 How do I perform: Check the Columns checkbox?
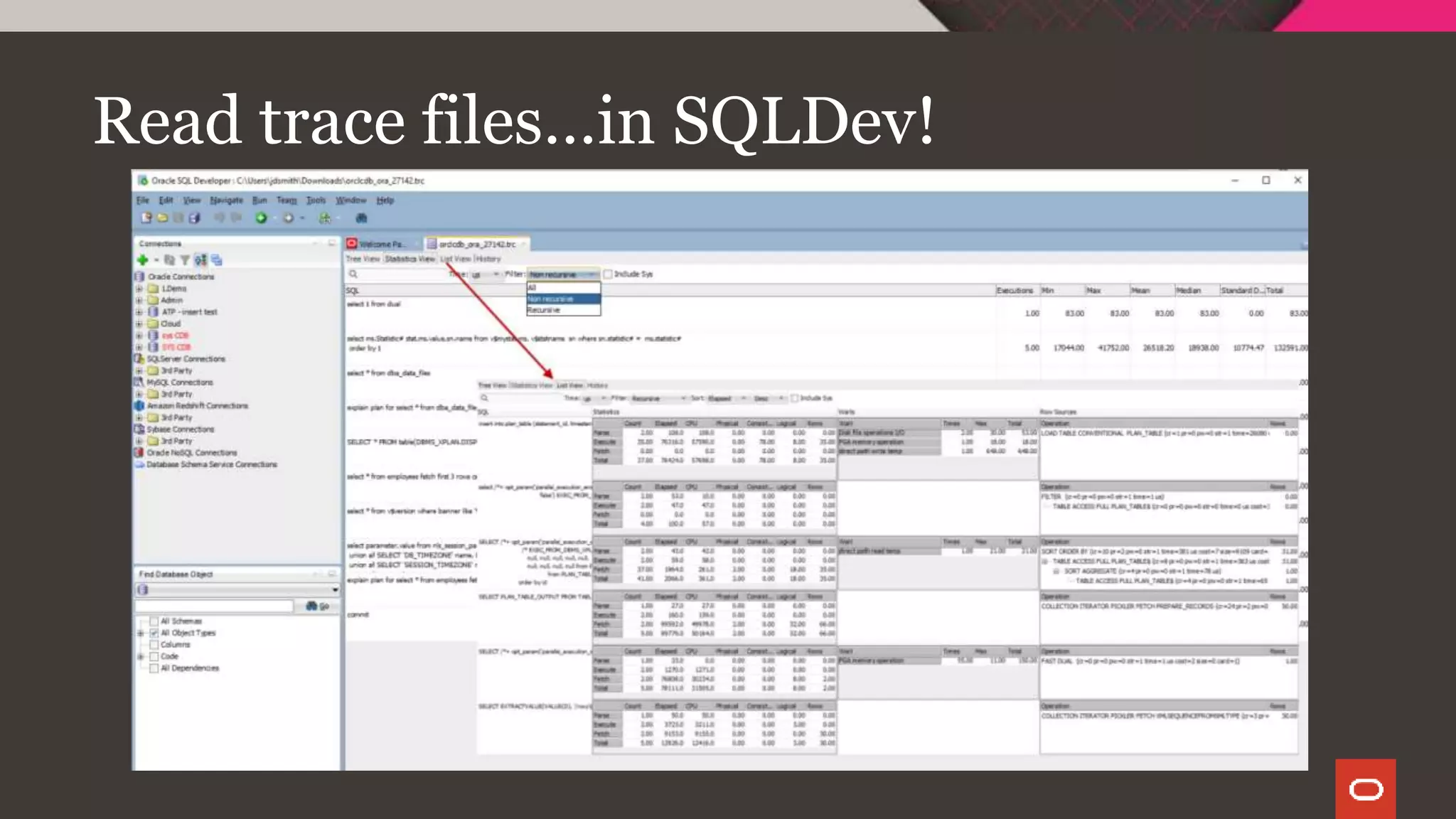tap(154, 645)
